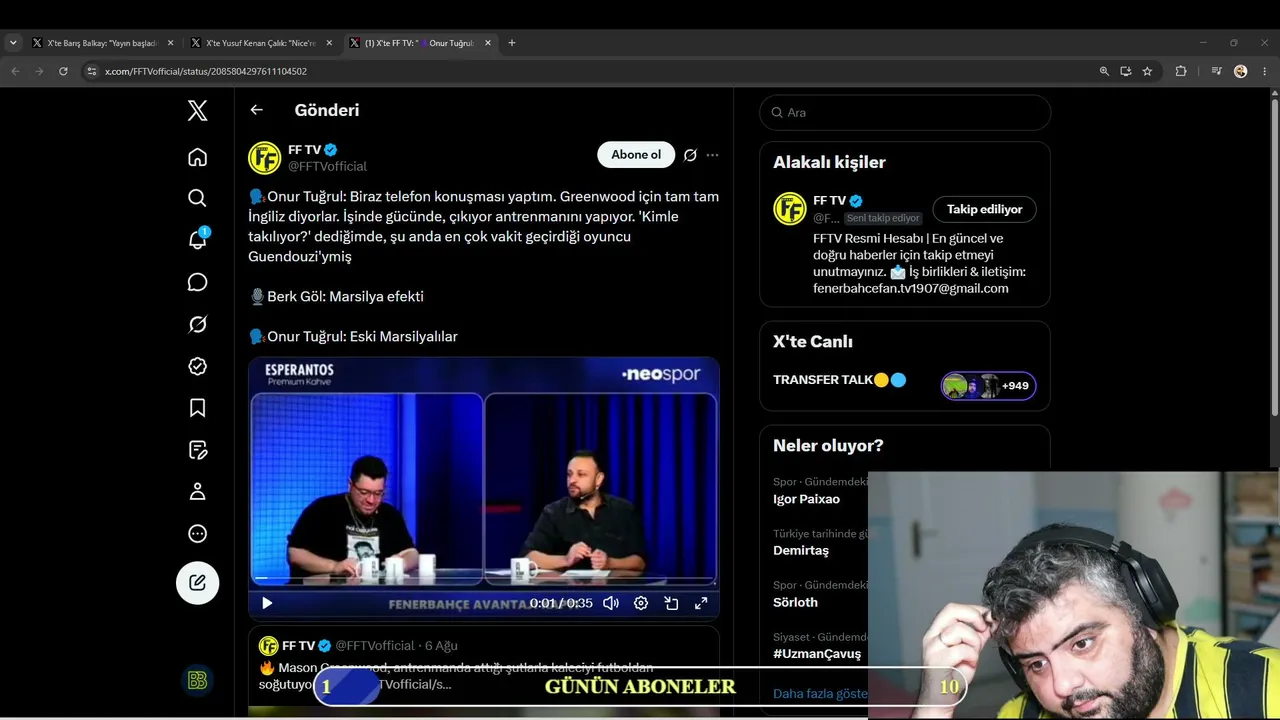Enable picture-in-picture for the video

[671, 603]
